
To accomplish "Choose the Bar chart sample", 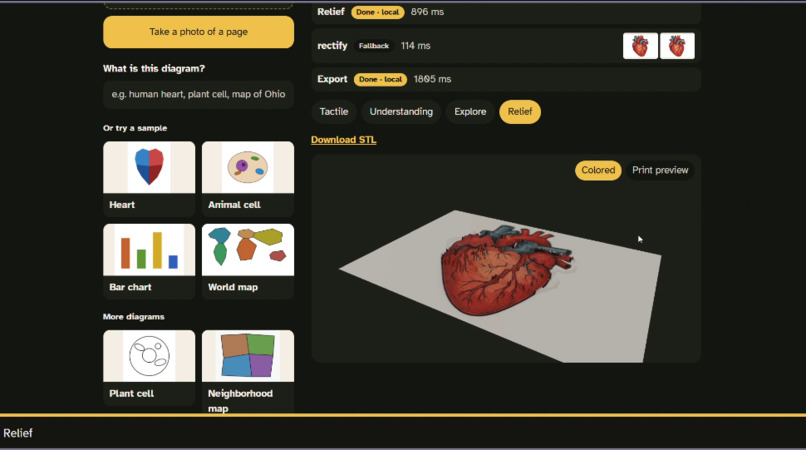I will [x=149, y=261].
